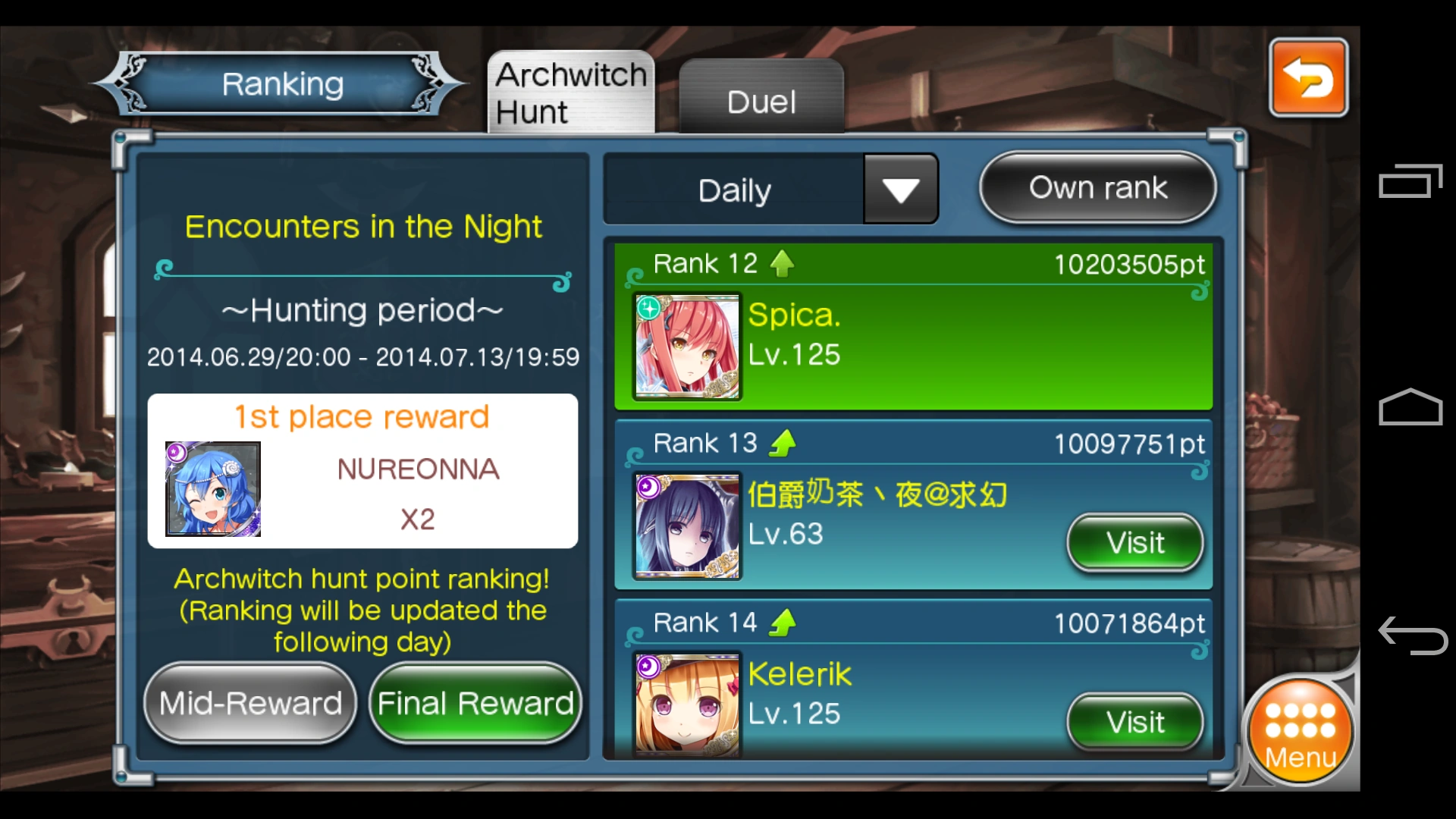Image resolution: width=1456 pixels, height=819 pixels.
Task: Tap the Nureonna reward card image
Action: [213, 489]
